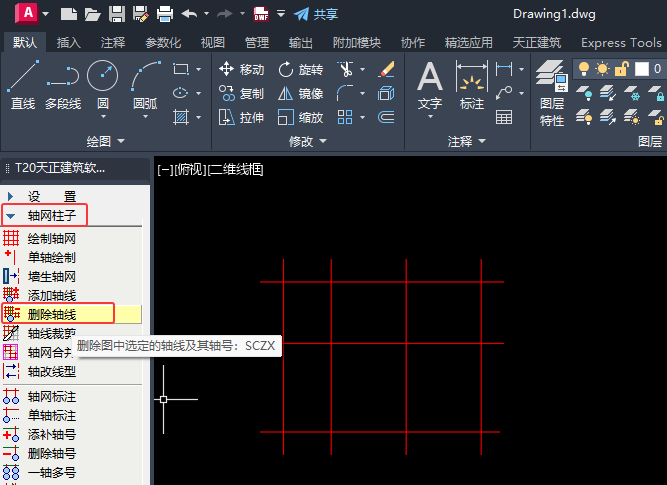Open quick access toolbar customize dropdown
Screen dimensions: 667x485
click(x=281, y=14)
